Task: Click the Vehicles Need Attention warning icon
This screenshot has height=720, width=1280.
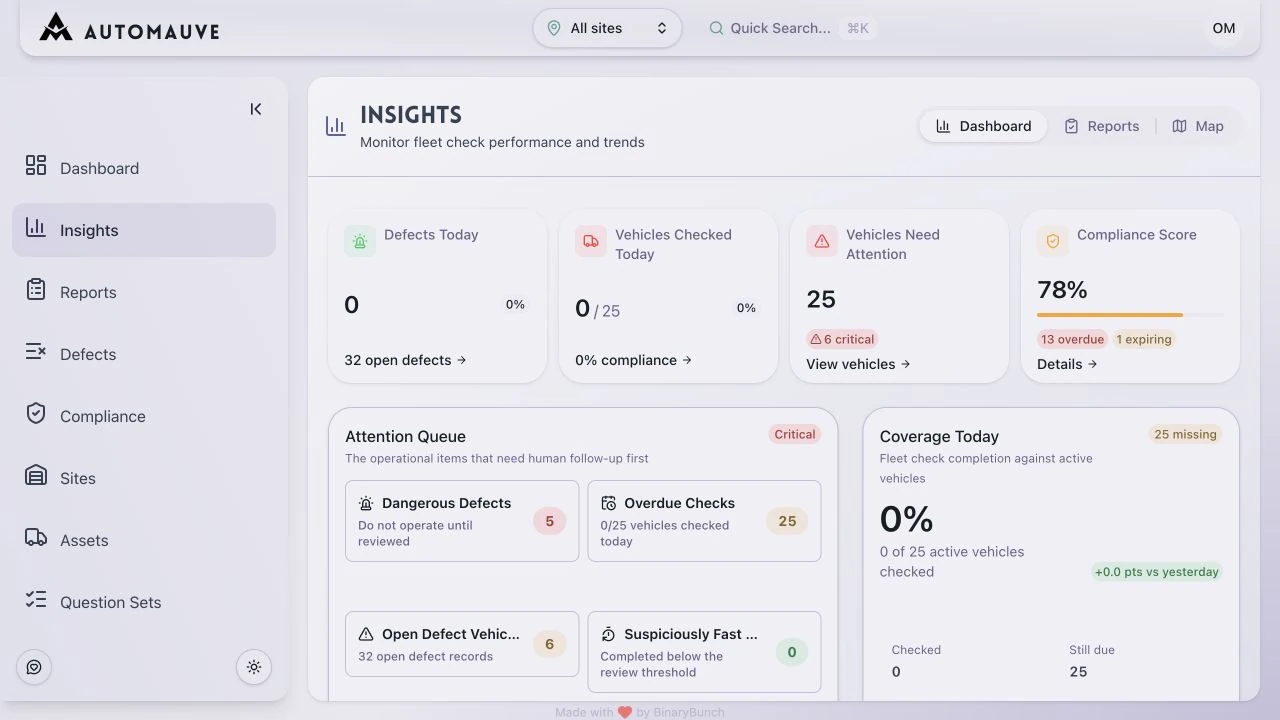Action: (x=822, y=241)
